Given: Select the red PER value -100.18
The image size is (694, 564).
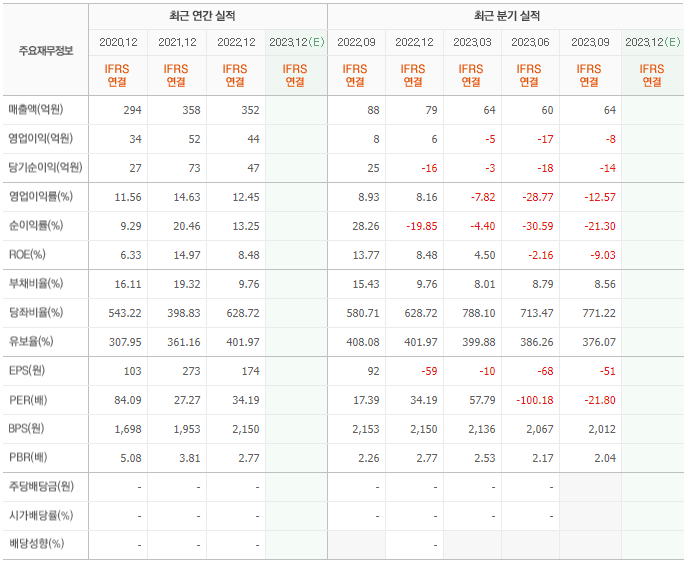Looking at the screenshot, I should point(535,401).
